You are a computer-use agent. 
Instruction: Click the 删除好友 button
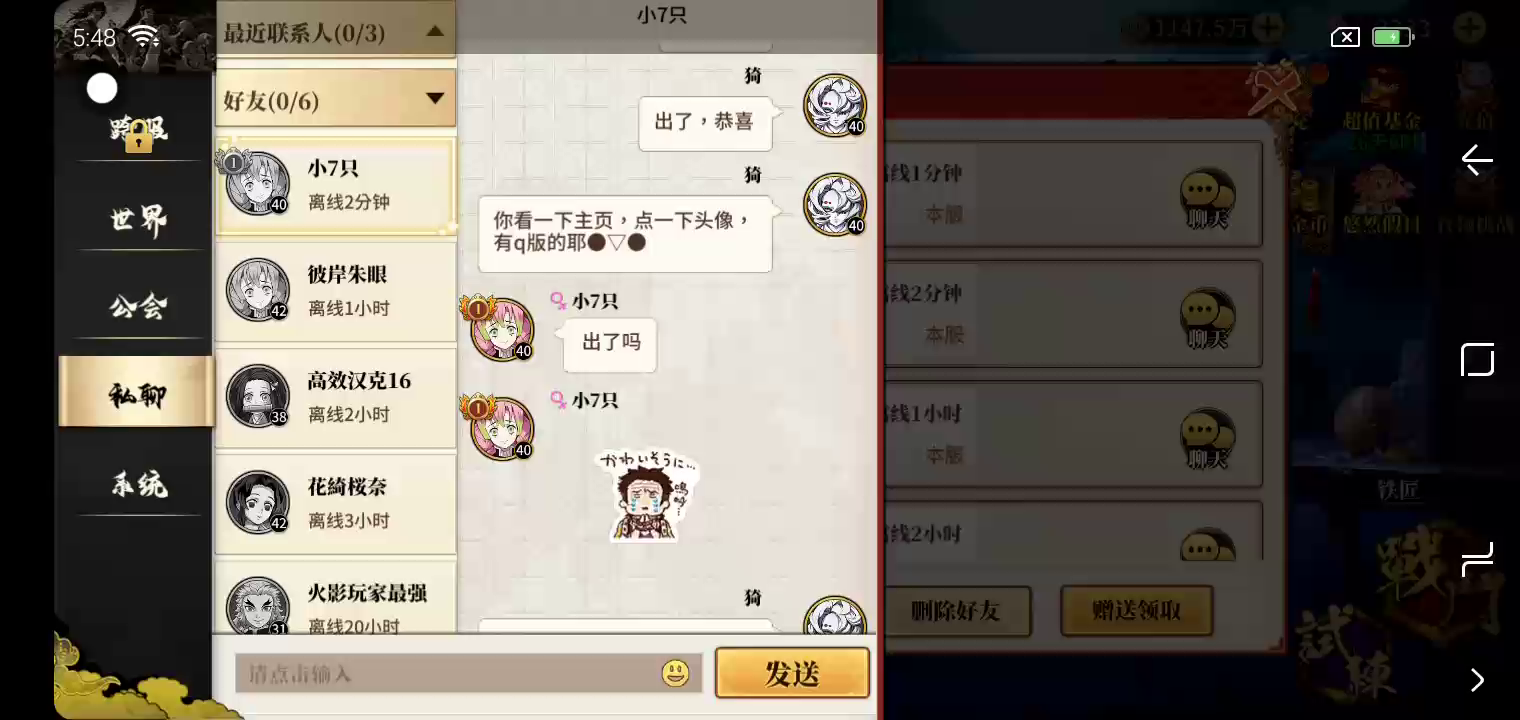[956, 611]
